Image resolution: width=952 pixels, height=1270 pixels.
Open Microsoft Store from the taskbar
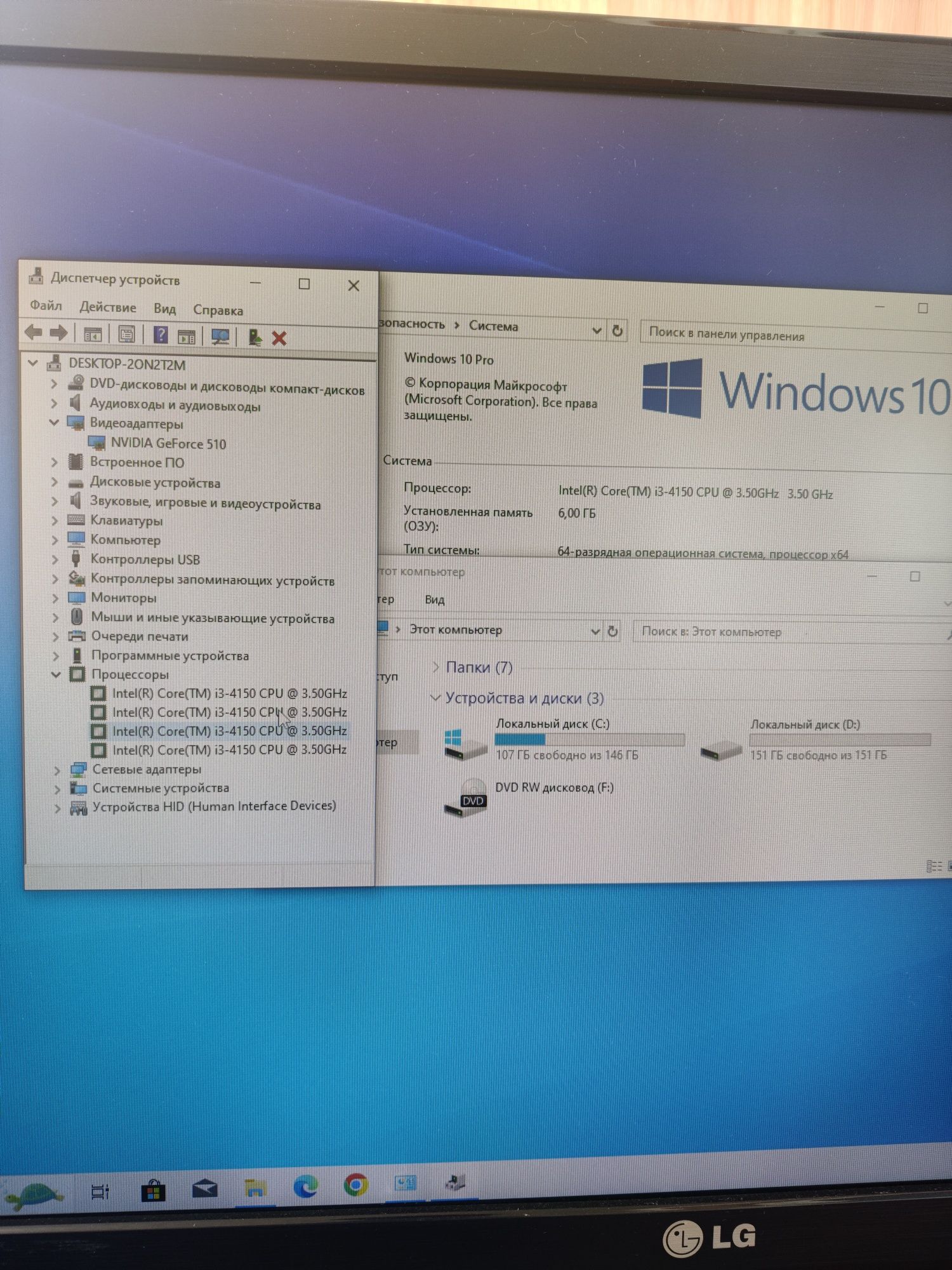[153, 1189]
